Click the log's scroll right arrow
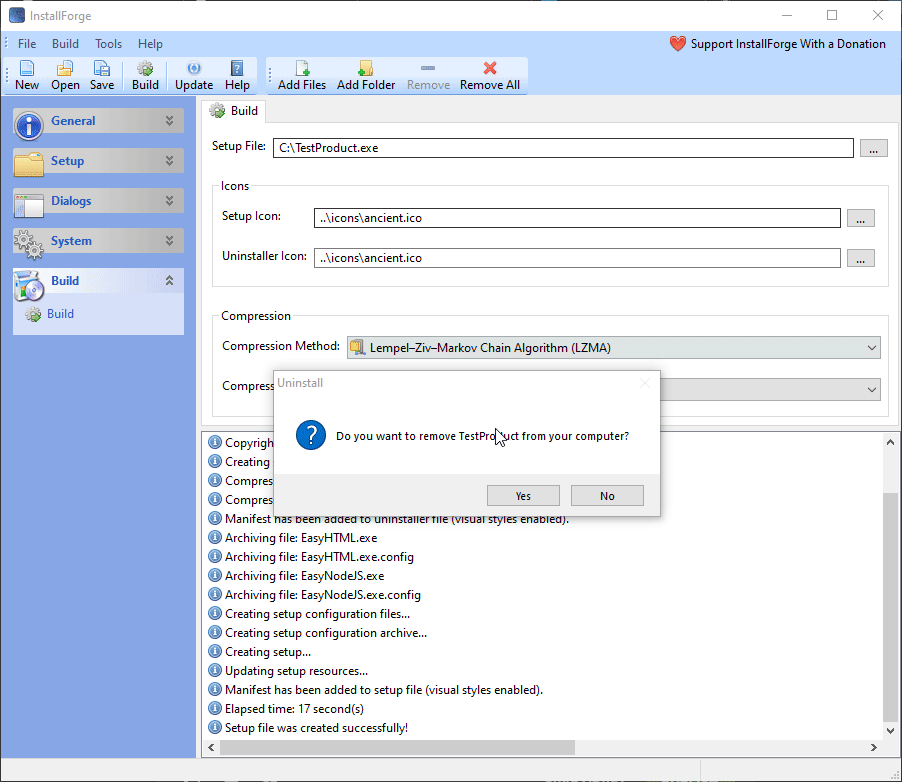The width and height of the screenshot is (902, 782). [x=873, y=747]
